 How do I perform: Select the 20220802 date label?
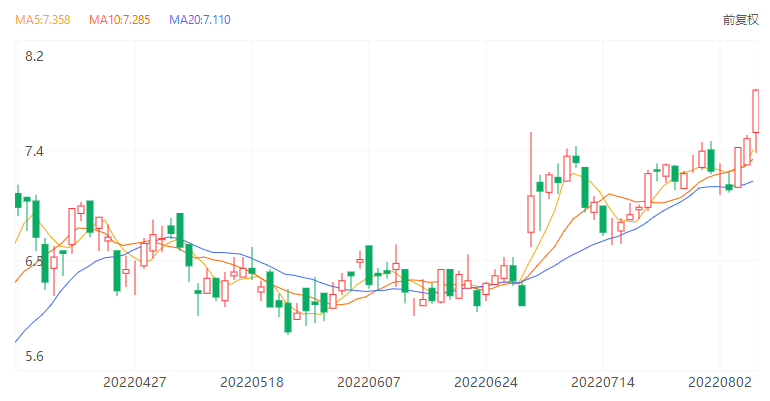click(x=720, y=382)
